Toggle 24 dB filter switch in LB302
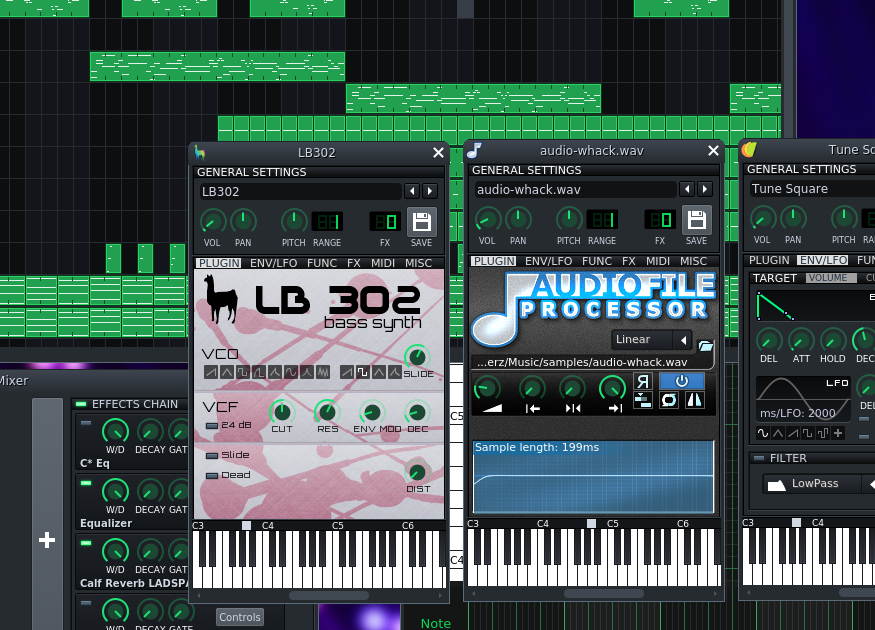This screenshot has width=875, height=630. click(x=212, y=426)
